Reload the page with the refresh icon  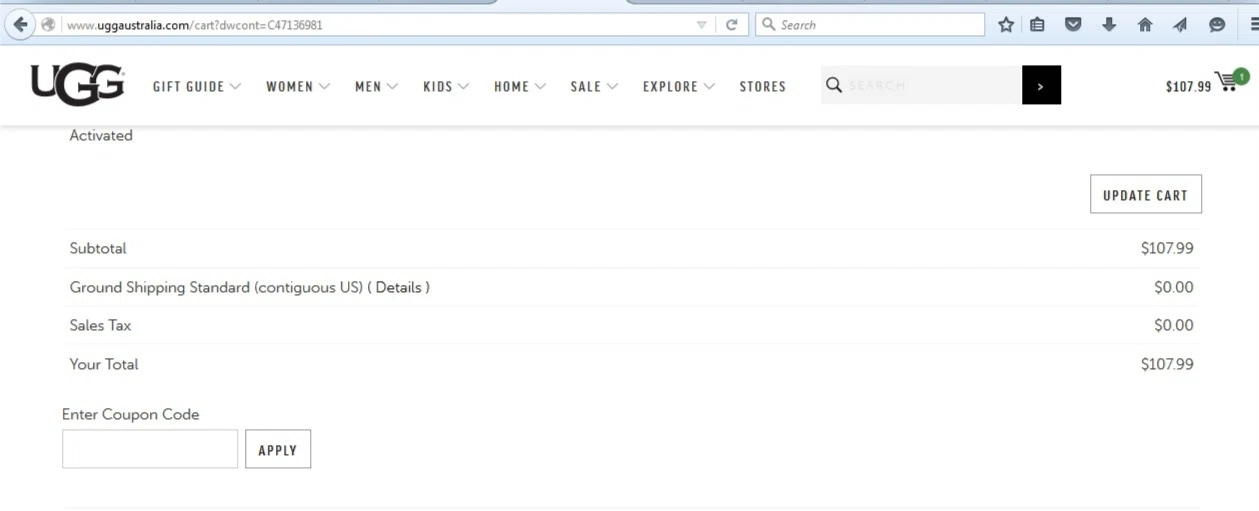click(731, 25)
